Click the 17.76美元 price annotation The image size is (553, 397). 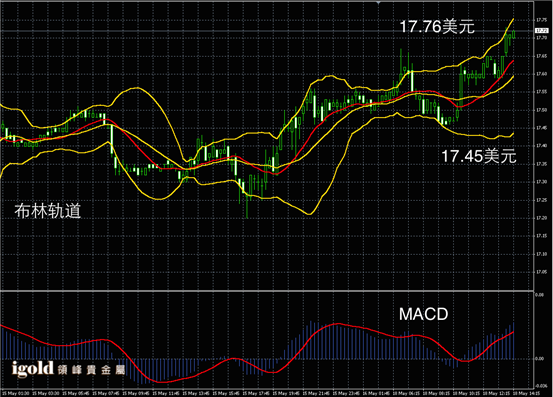click(x=437, y=27)
